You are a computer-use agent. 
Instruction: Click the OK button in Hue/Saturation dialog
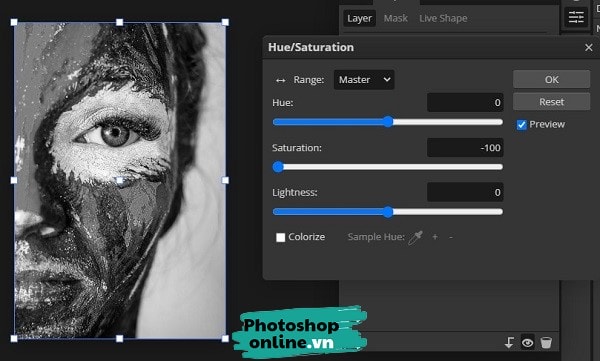point(551,79)
